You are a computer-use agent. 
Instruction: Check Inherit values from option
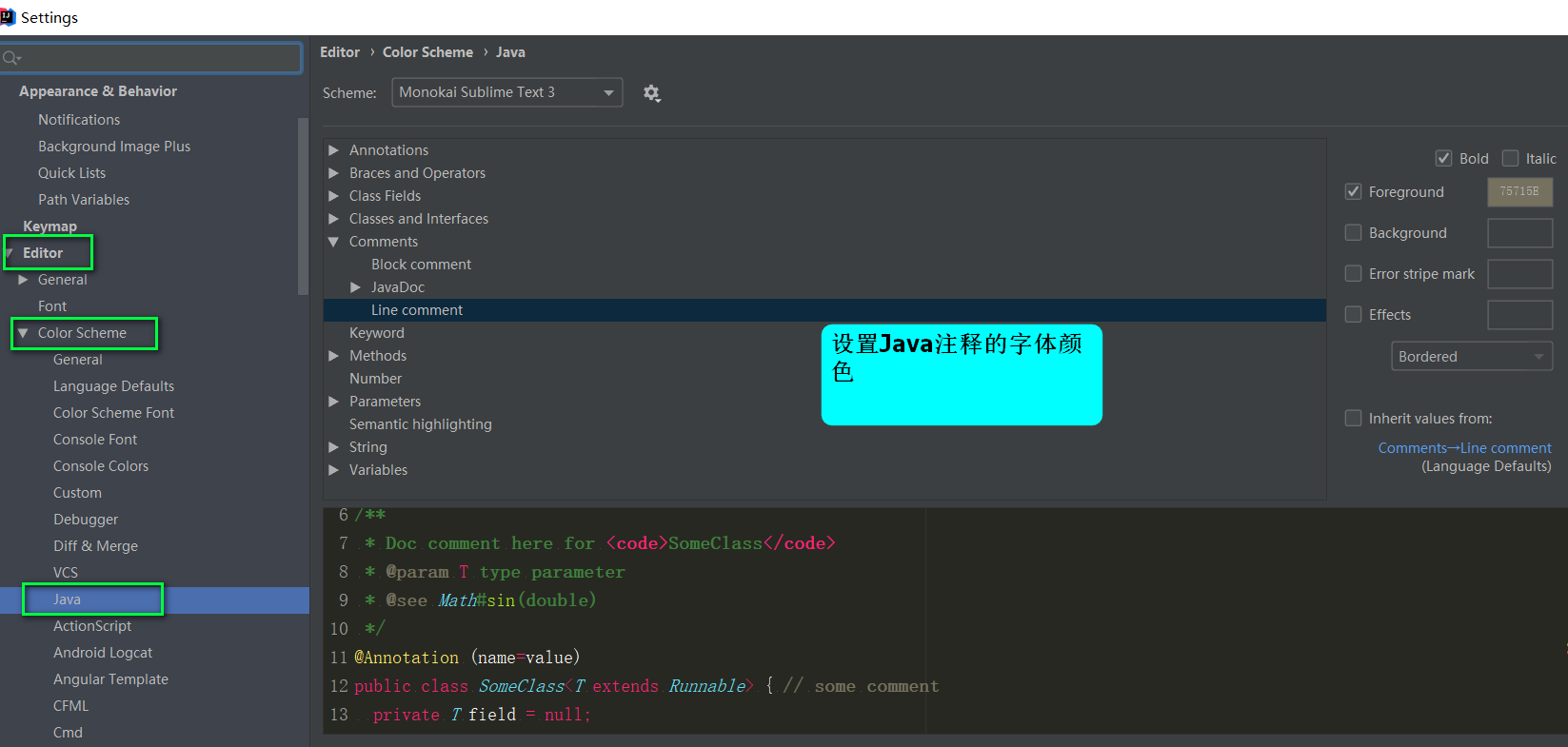tap(1353, 418)
